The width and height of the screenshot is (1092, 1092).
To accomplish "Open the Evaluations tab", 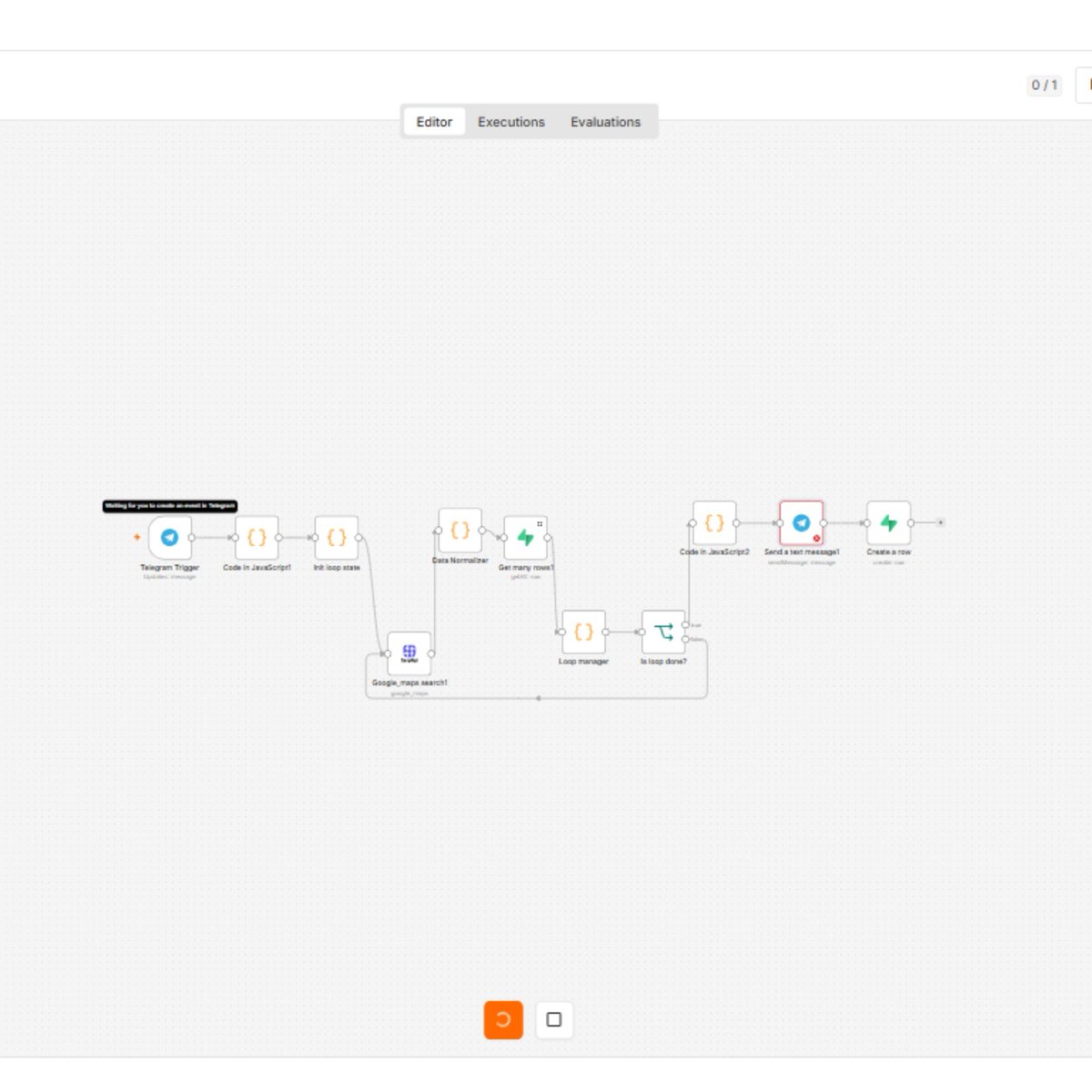I will coord(605,122).
